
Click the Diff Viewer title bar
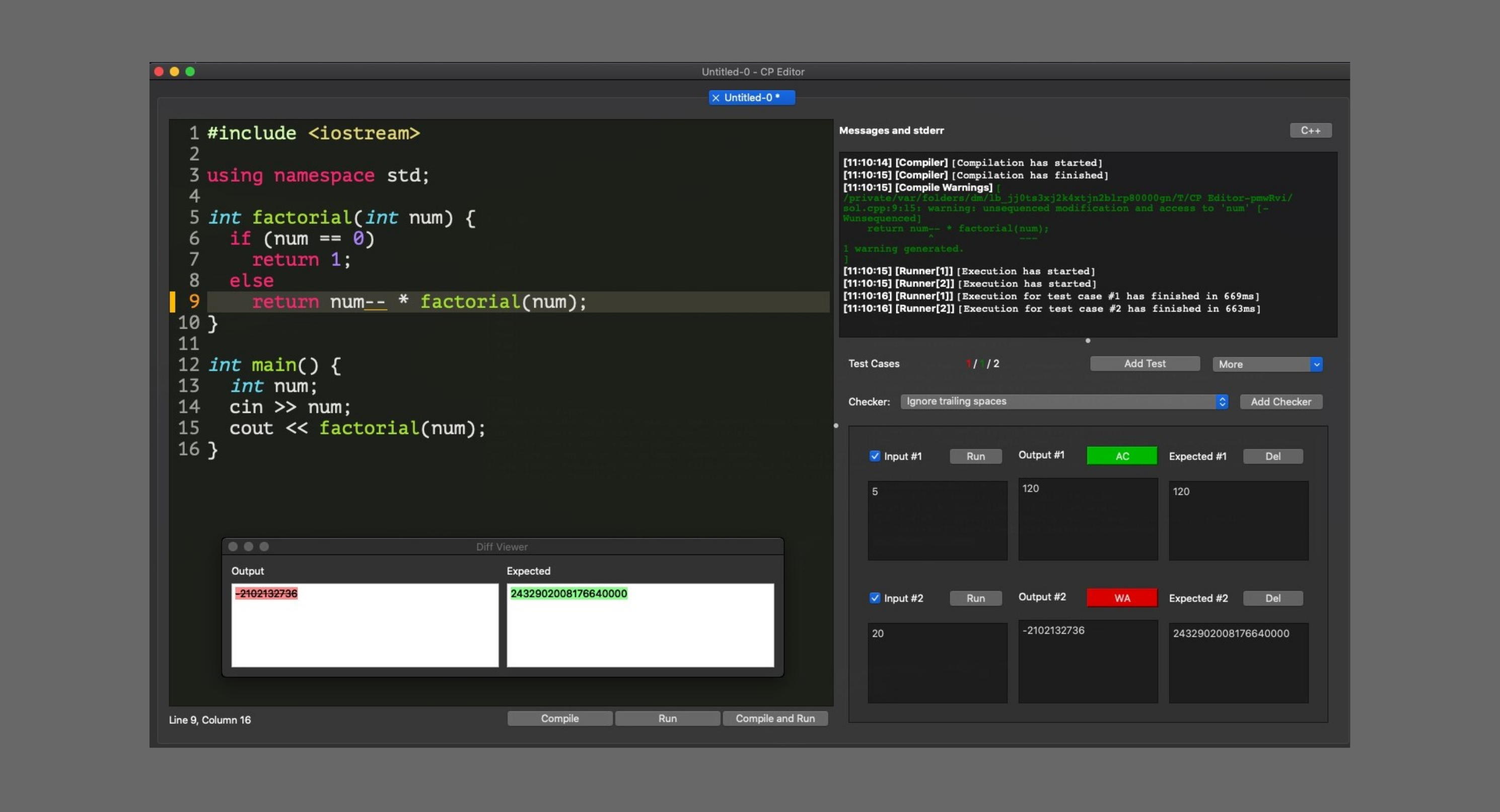coord(502,547)
